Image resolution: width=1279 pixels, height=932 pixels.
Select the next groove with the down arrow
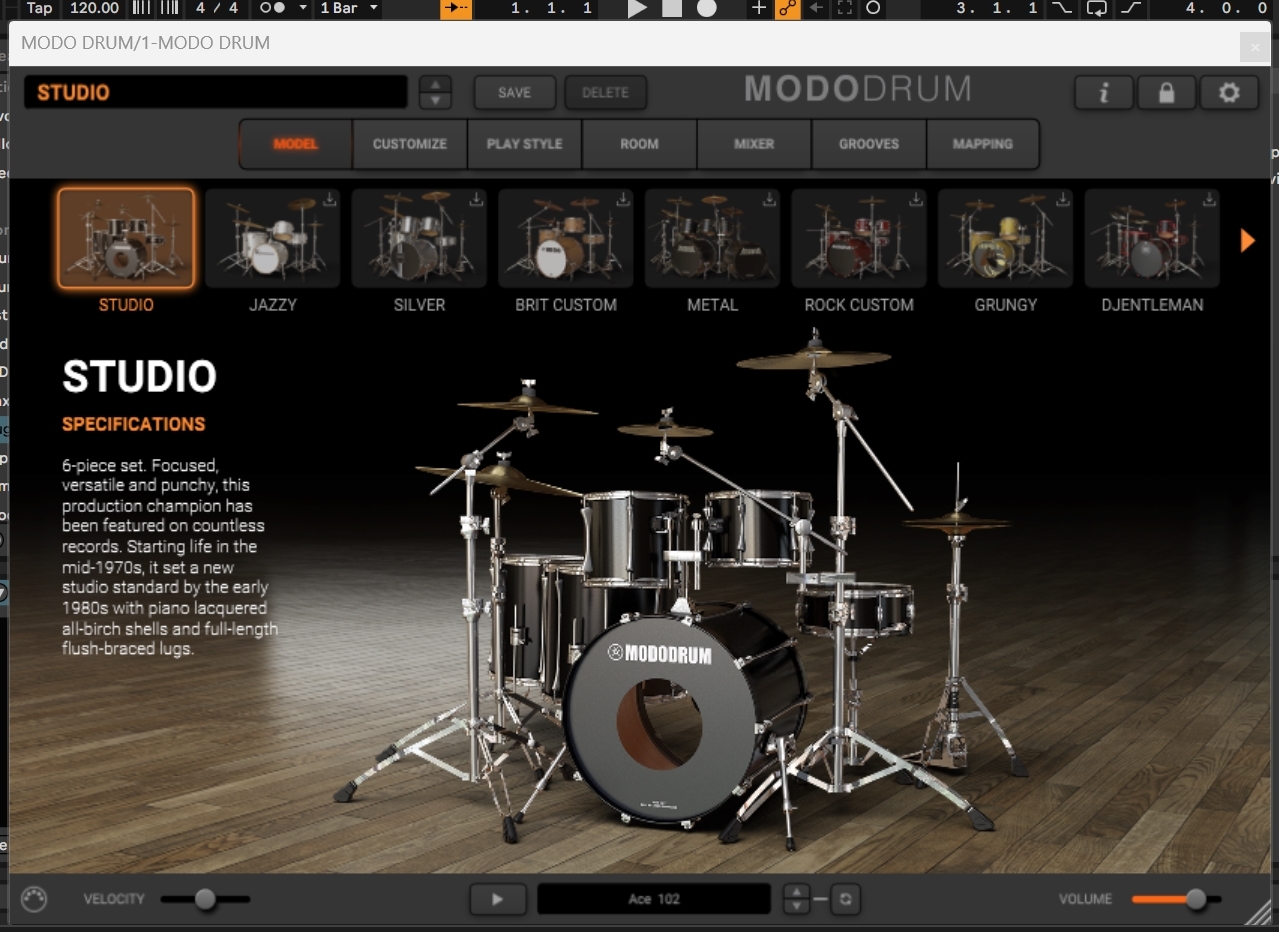click(x=796, y=906)
